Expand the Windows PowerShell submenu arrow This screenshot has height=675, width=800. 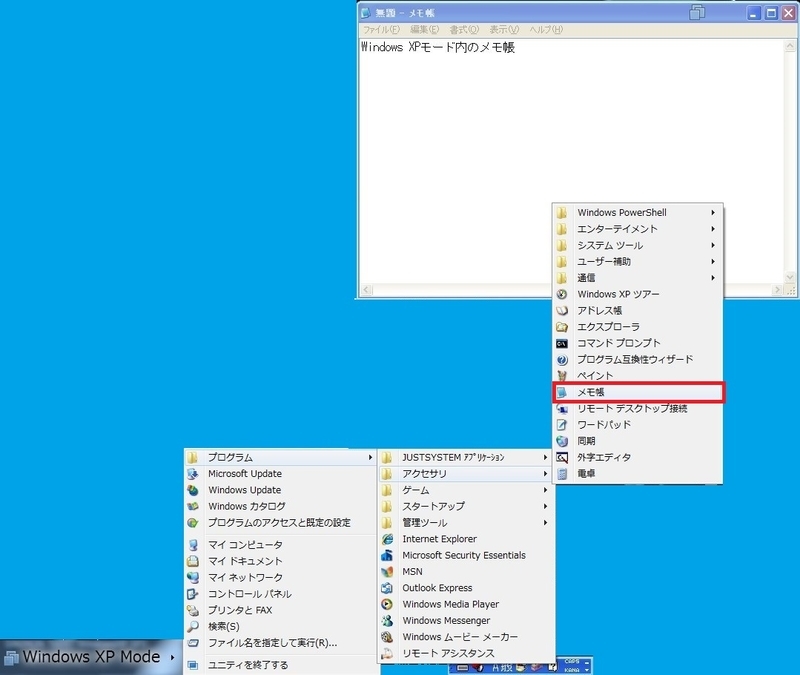coord(713,212)
